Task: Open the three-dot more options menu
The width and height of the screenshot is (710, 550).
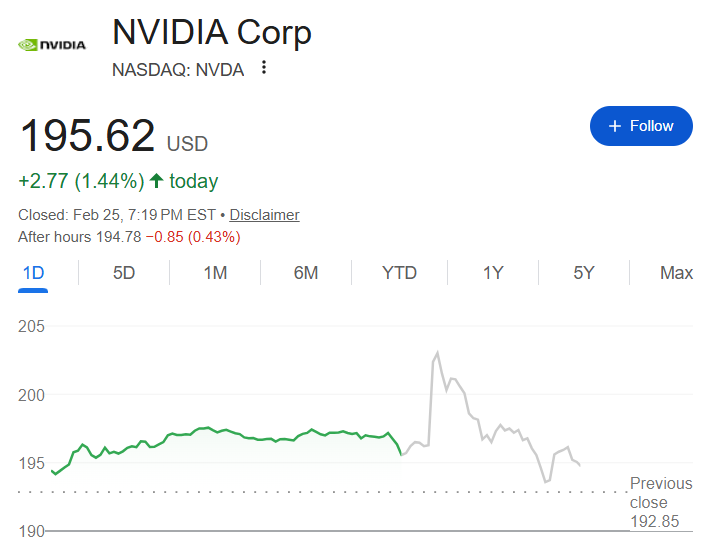Action: point(264,68)
